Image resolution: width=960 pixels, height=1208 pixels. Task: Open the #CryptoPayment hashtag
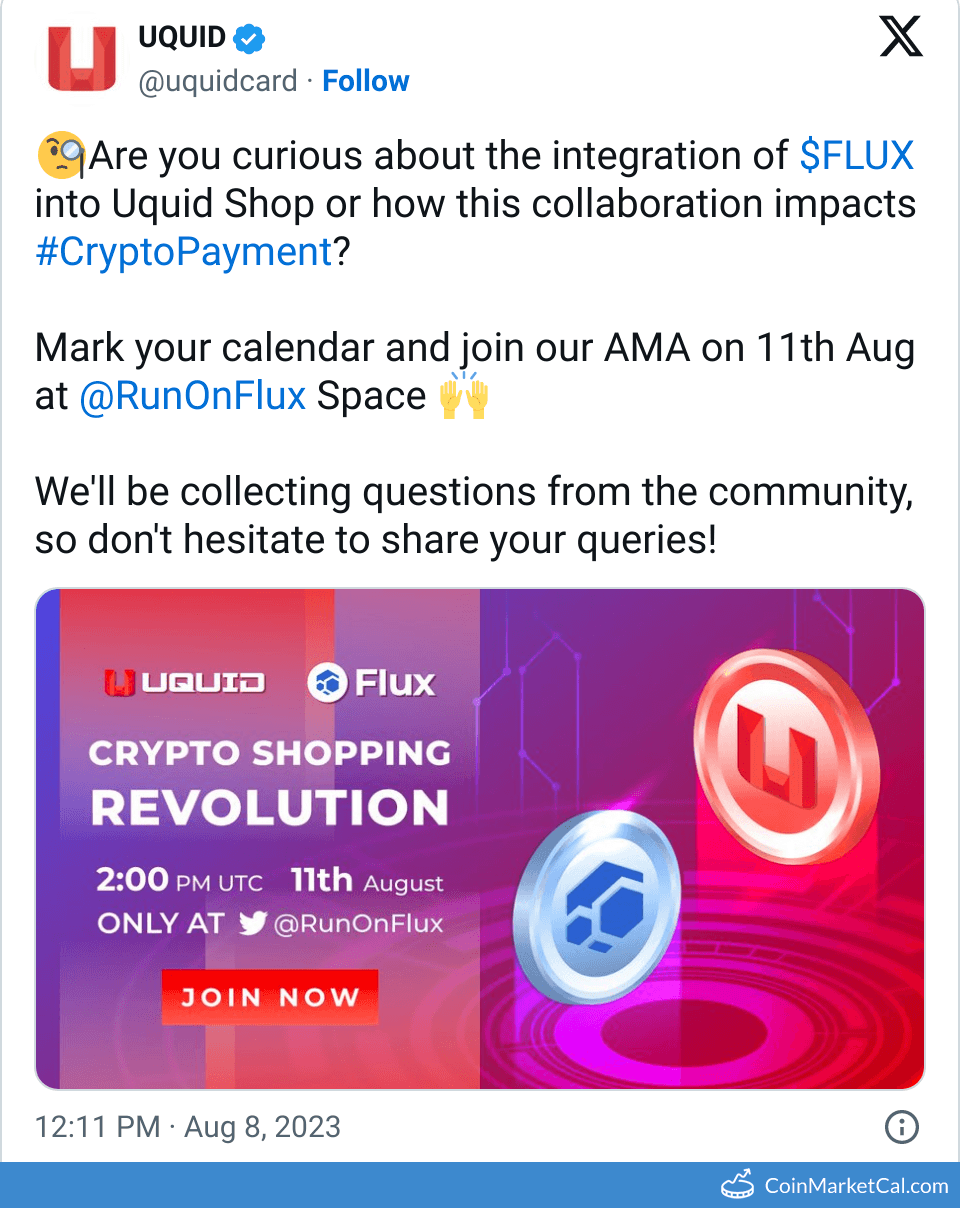coord(183,251)
